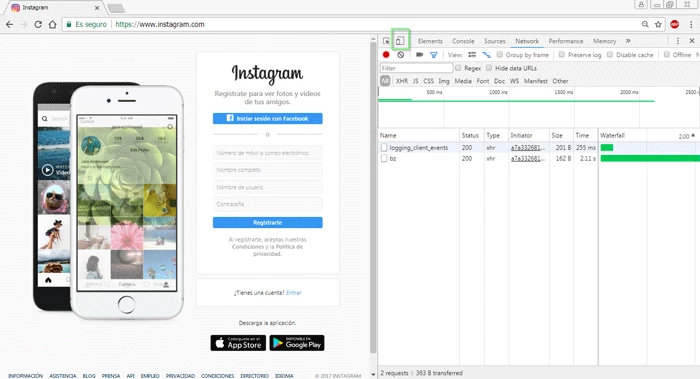Open the Elements tab
This screenshot has height=379, width=700.
click(430, 41)
